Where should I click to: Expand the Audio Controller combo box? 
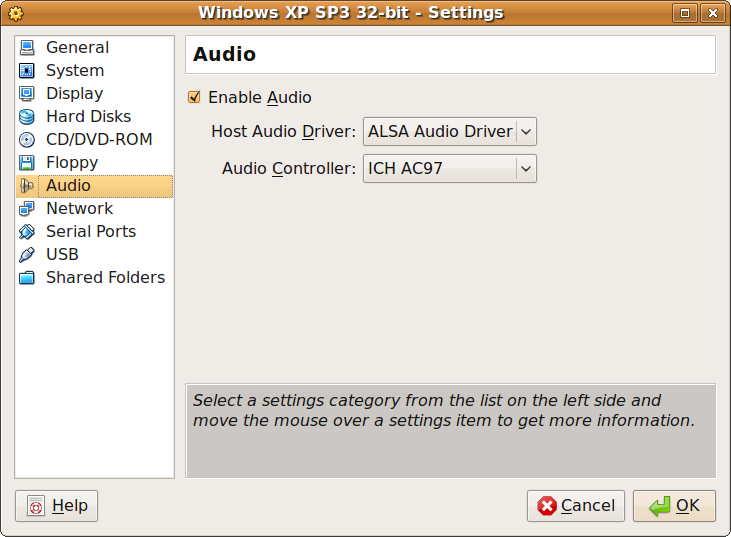pos(449,169)
